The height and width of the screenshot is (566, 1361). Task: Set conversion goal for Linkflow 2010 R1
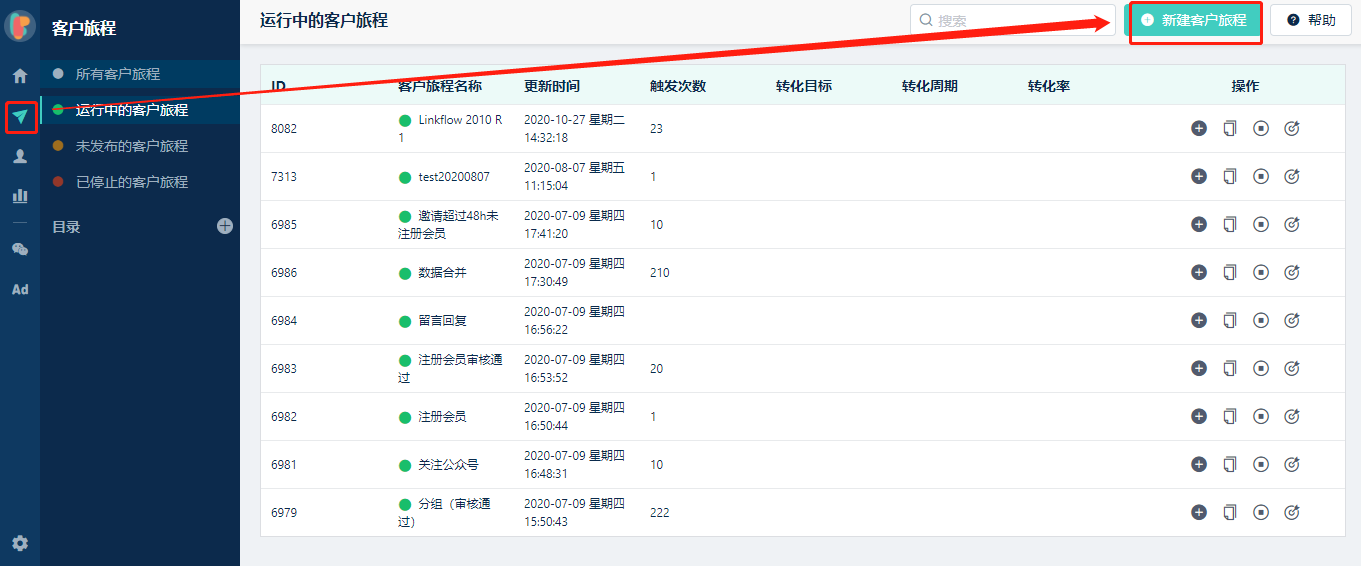click(1291, 128)
